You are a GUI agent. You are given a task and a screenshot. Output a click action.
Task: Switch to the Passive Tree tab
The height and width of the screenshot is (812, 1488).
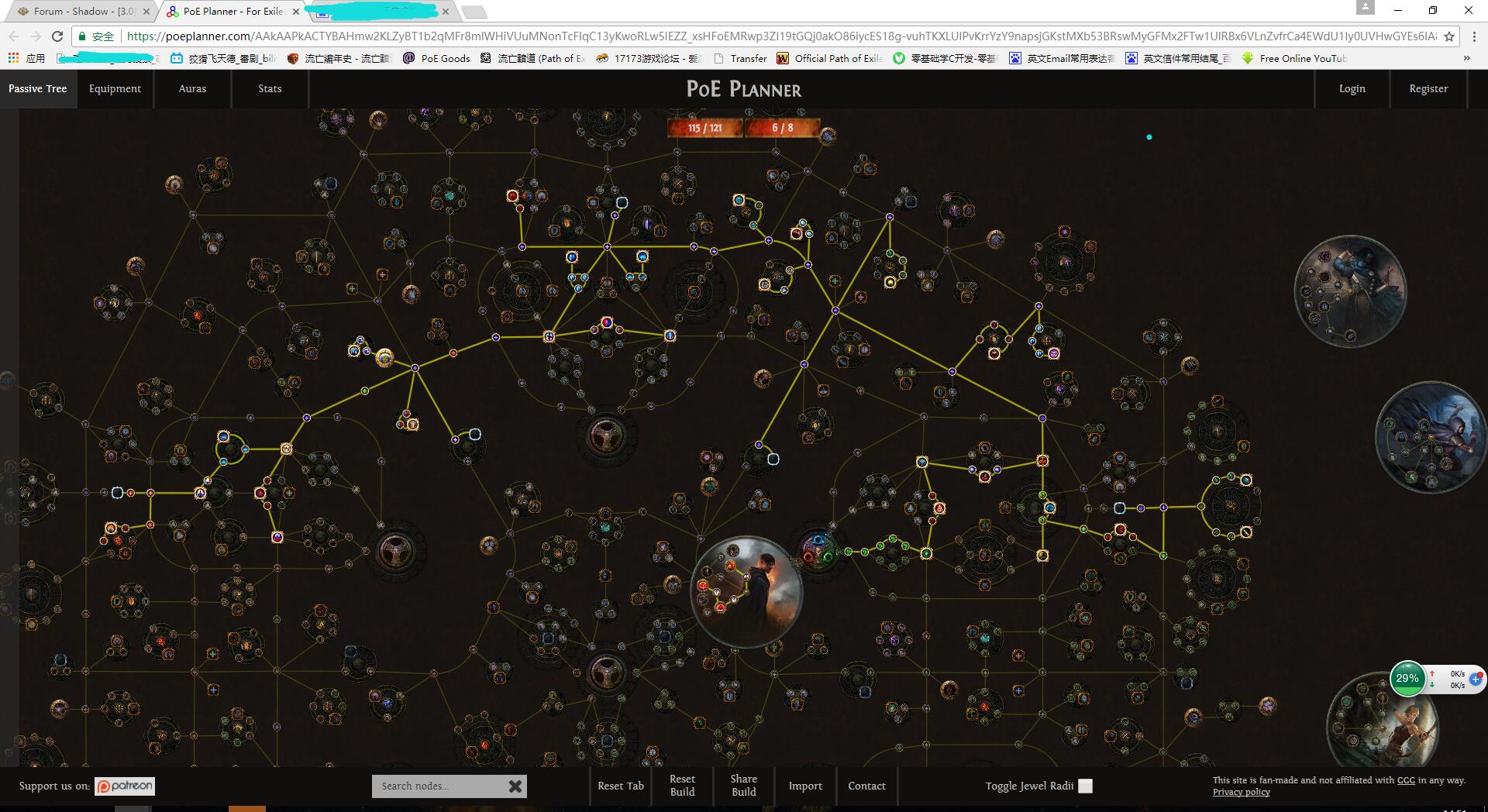pyautogui.click(x=38, y=88)
